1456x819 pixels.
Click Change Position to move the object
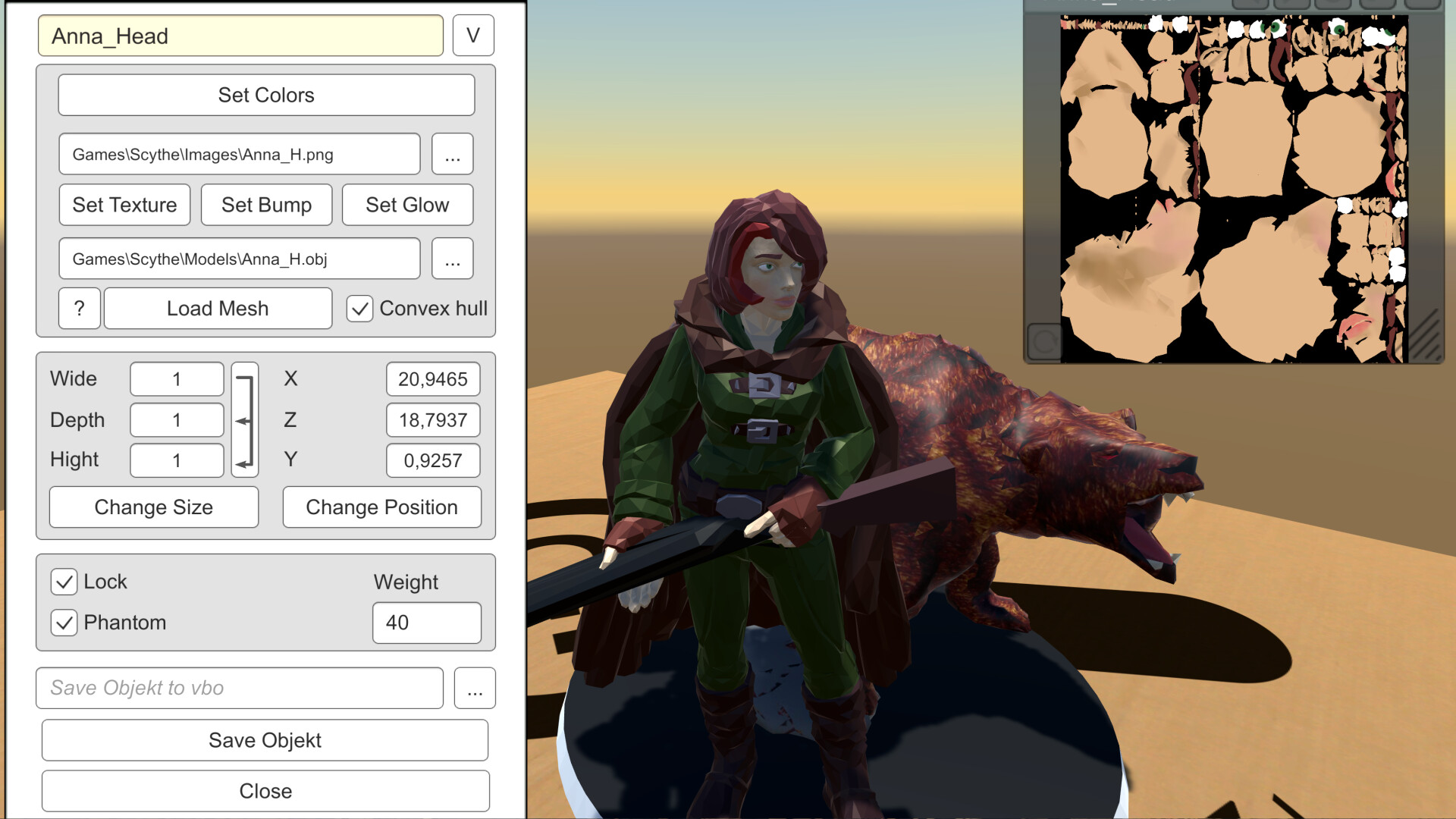[381, 507]
